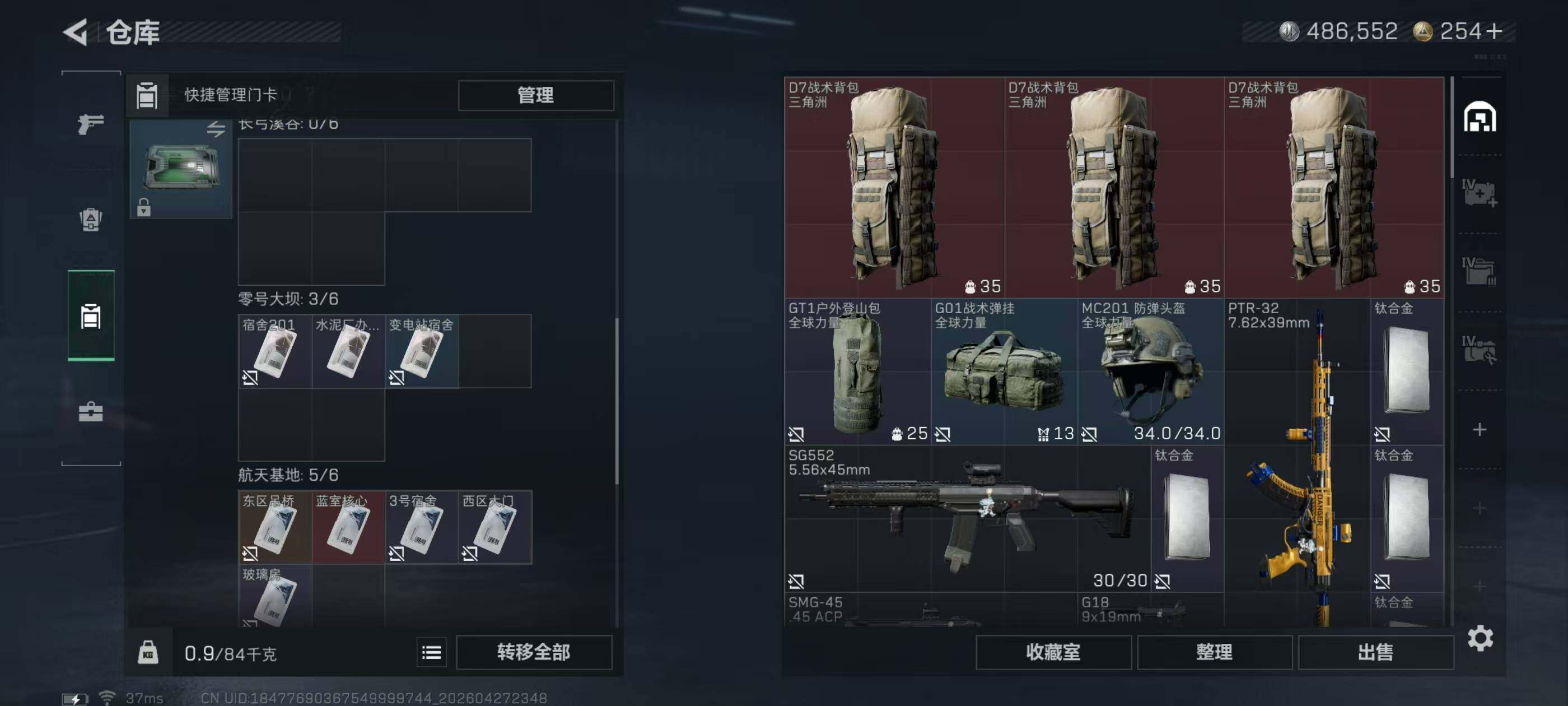Open the level IV medical storage icon
Image resolution: width=1568 pixels, height=706 pixels.
(x=1480, y=193)
